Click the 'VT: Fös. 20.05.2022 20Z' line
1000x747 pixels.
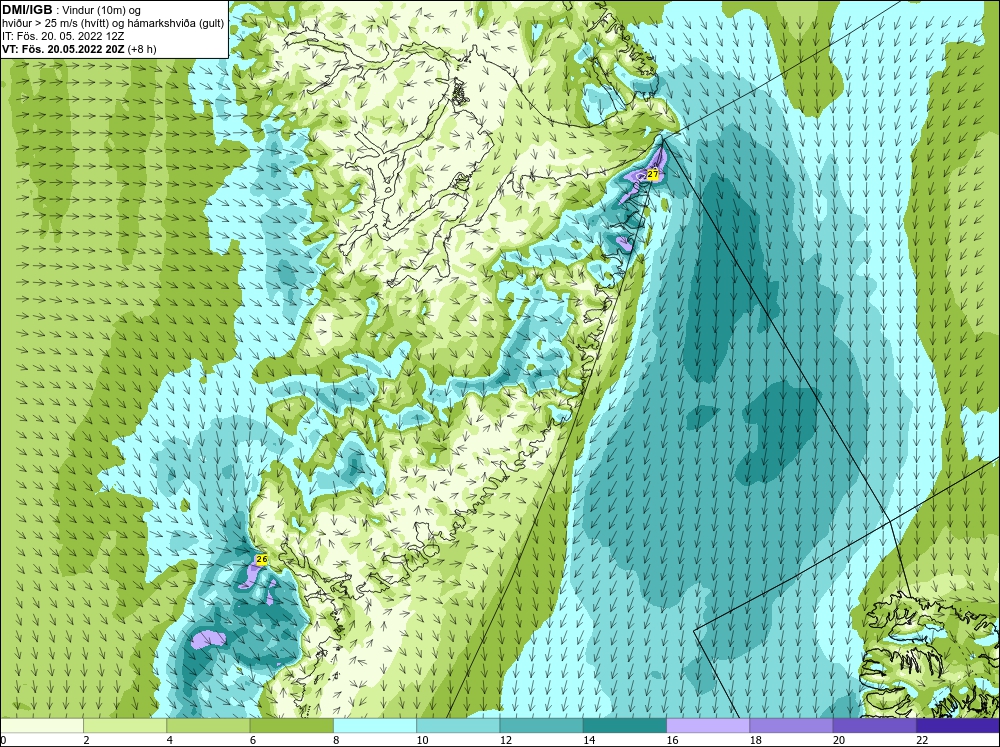(64, 49)
